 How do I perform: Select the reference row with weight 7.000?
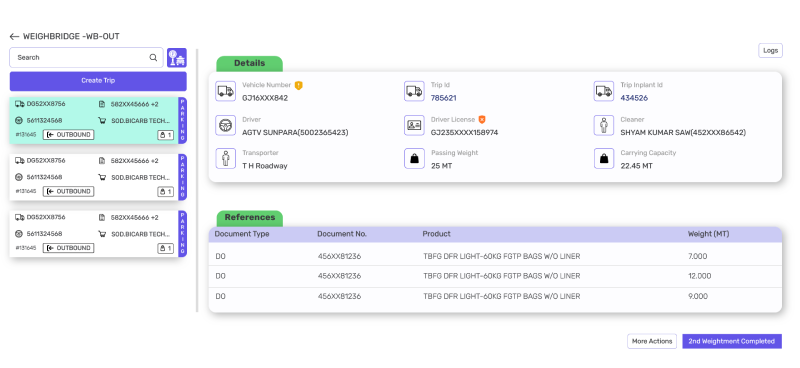pos(495,256)
